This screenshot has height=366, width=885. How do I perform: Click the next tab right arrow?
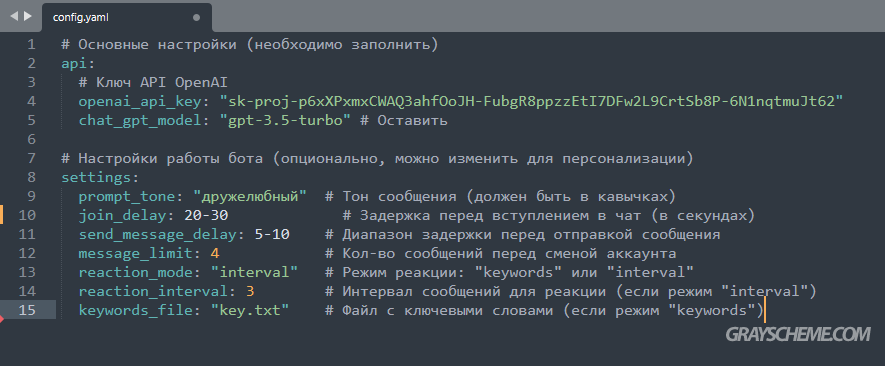(x=28, y=16)
